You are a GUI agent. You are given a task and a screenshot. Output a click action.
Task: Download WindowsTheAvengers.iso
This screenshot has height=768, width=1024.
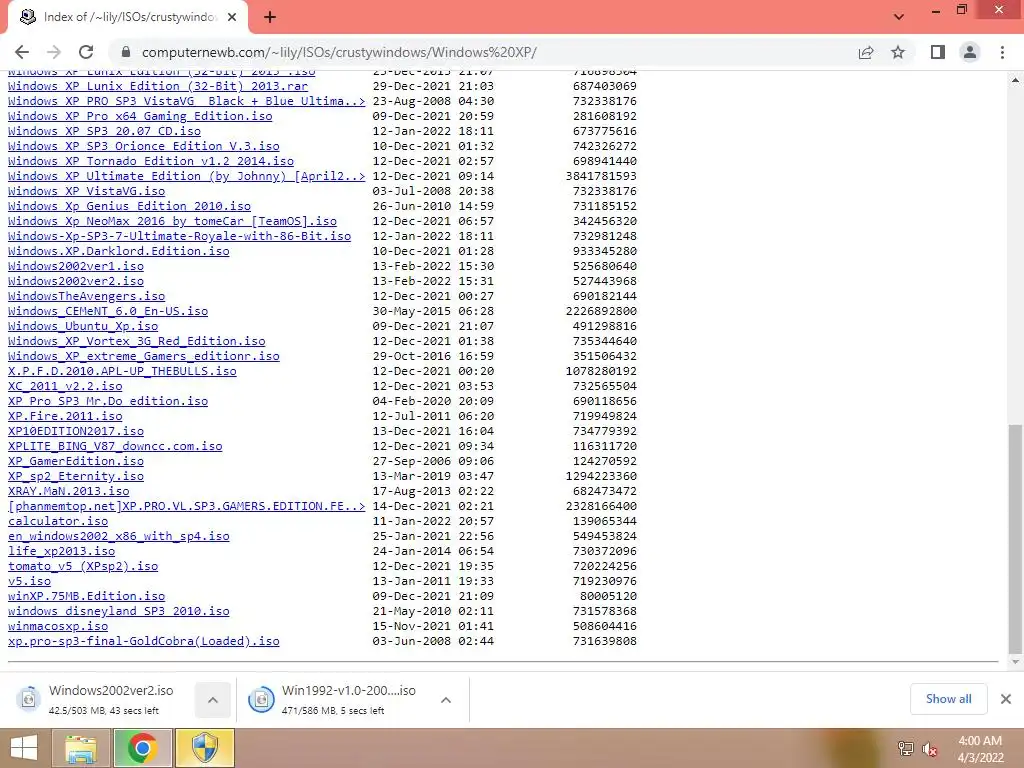86,296
